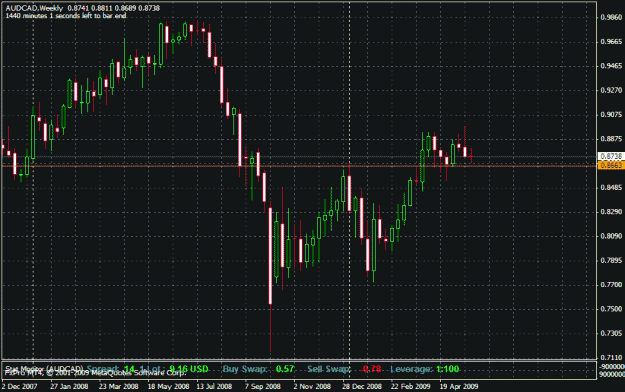Click the Sell Swap value -0.78
This screenshot has width=625, height=392.
(371, 369)
